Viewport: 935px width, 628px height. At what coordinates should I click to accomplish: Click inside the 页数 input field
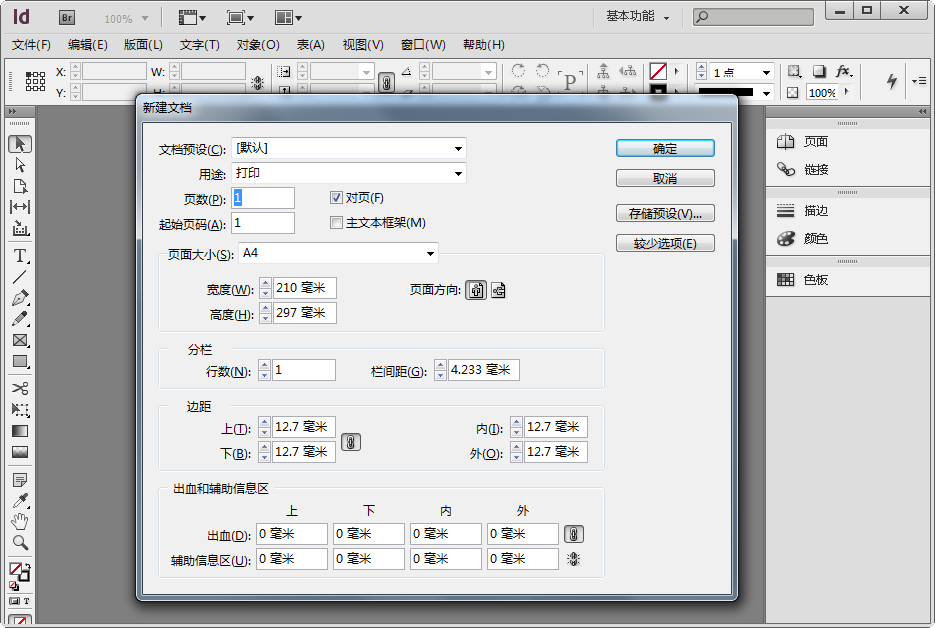tap(263, 197)
